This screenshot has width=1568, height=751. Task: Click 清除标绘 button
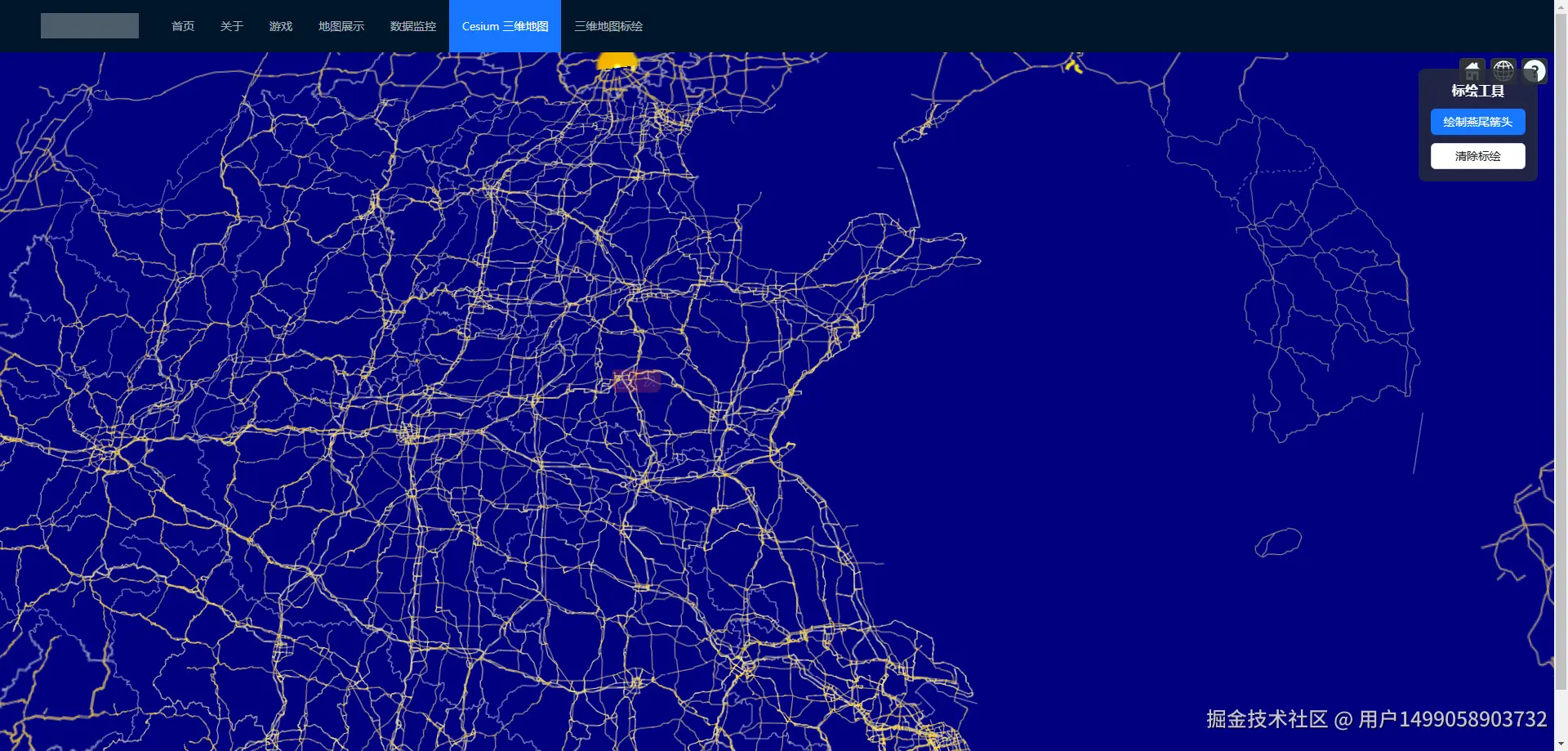(1477, 156)
